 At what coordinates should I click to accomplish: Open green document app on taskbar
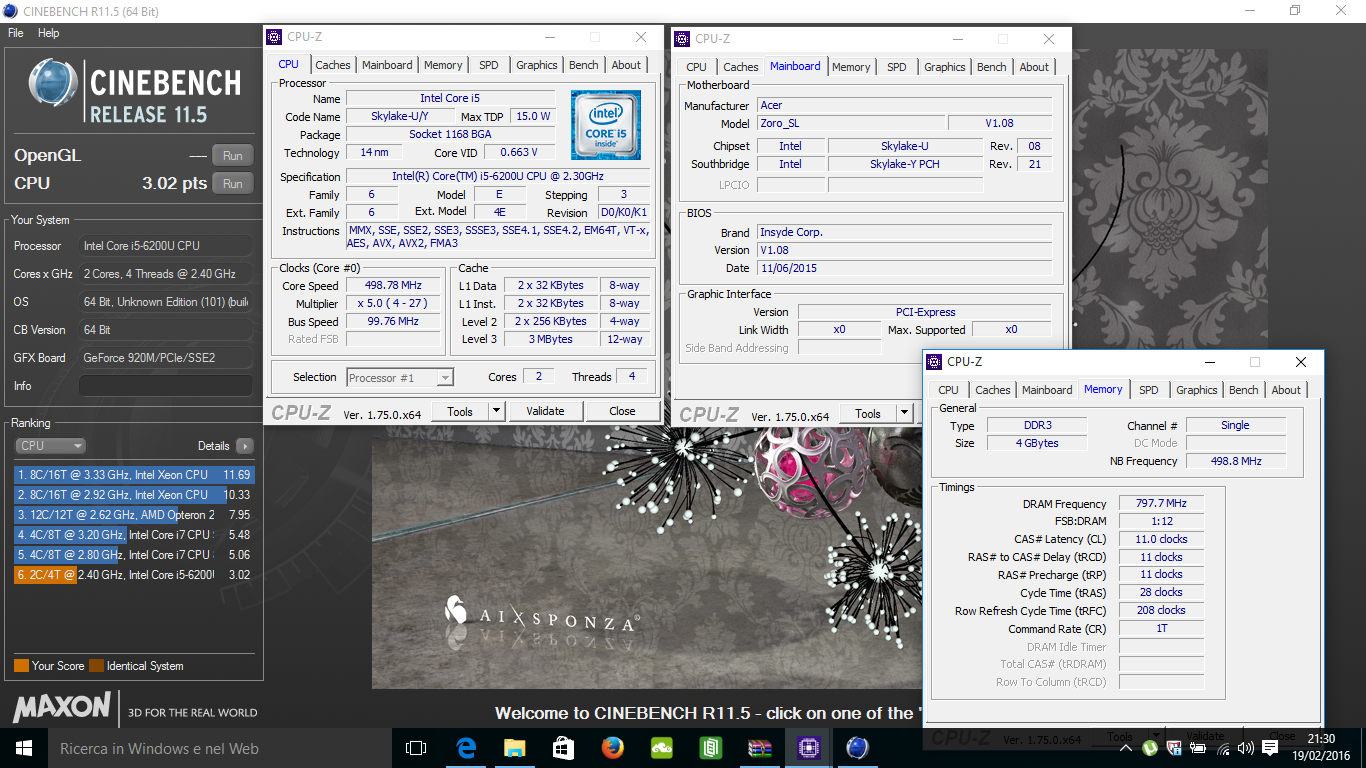(710, 748)
